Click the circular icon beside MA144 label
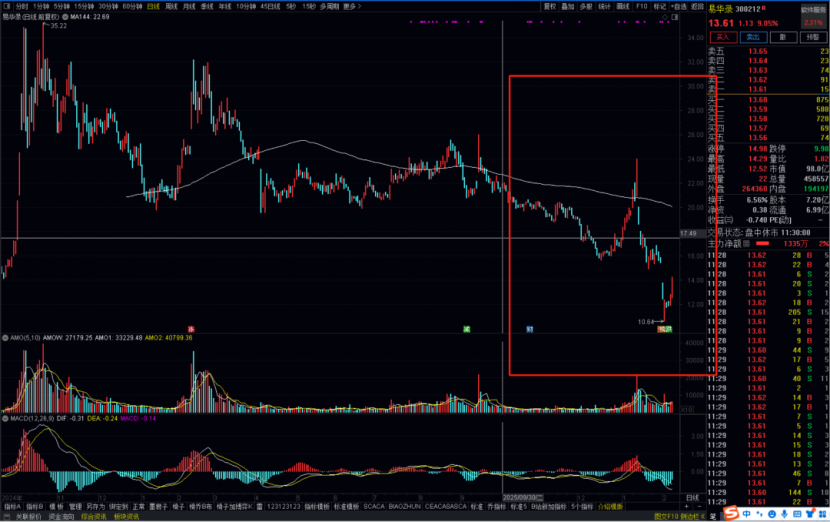The height and width of the screenshot is (522, 830). pyautogui.click(x=65, y=17)
